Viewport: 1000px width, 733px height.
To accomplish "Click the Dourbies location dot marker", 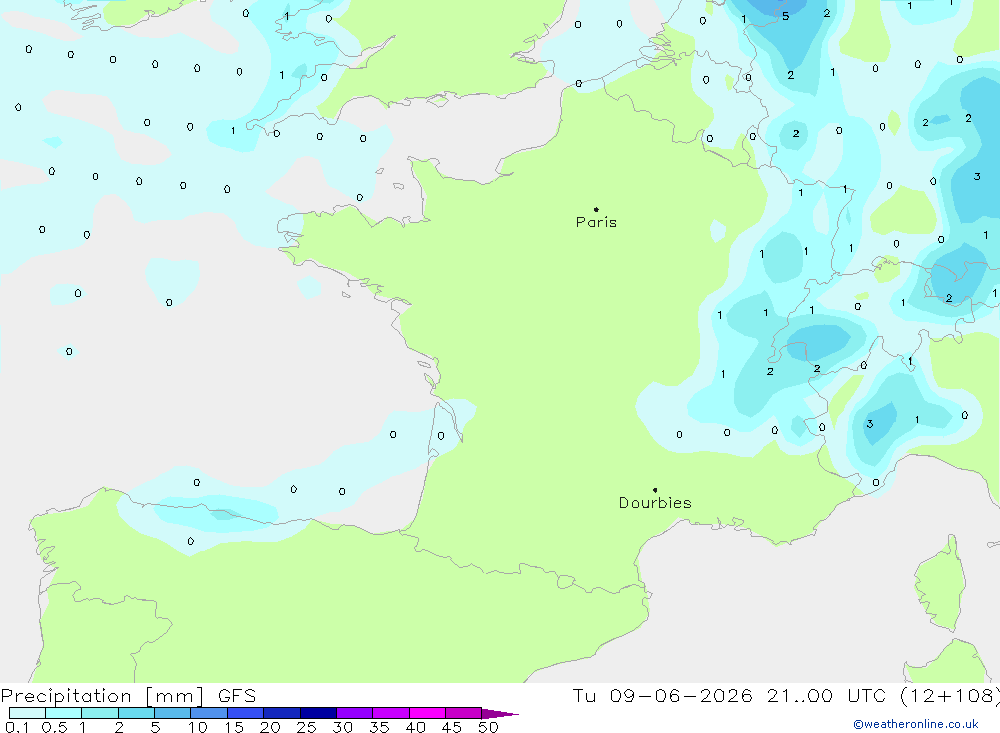I will pyautogui.click(x=655, y=490).
